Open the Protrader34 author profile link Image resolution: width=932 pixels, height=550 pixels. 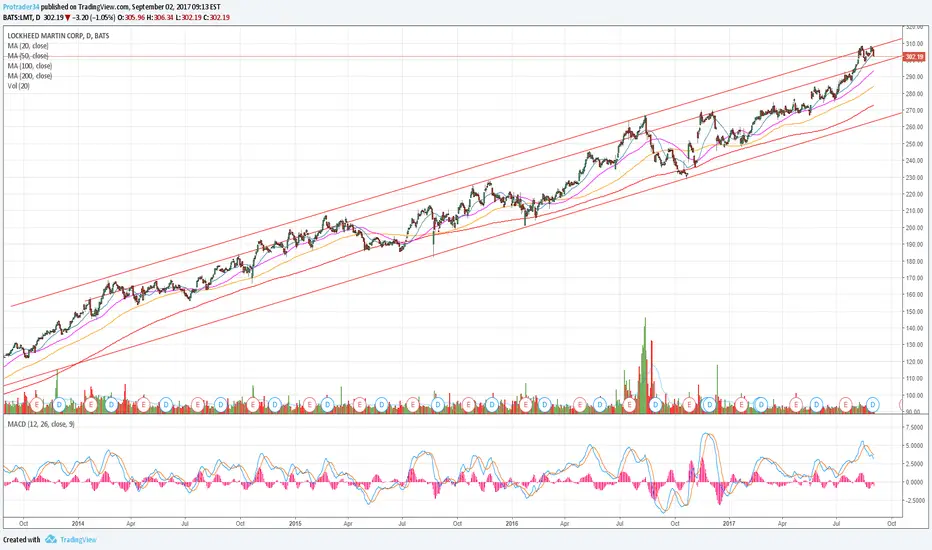(x=21, y=7)
